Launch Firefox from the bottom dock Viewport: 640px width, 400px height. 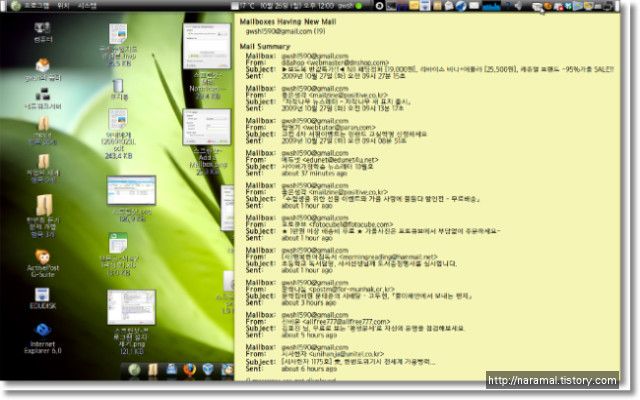[189, 370]
